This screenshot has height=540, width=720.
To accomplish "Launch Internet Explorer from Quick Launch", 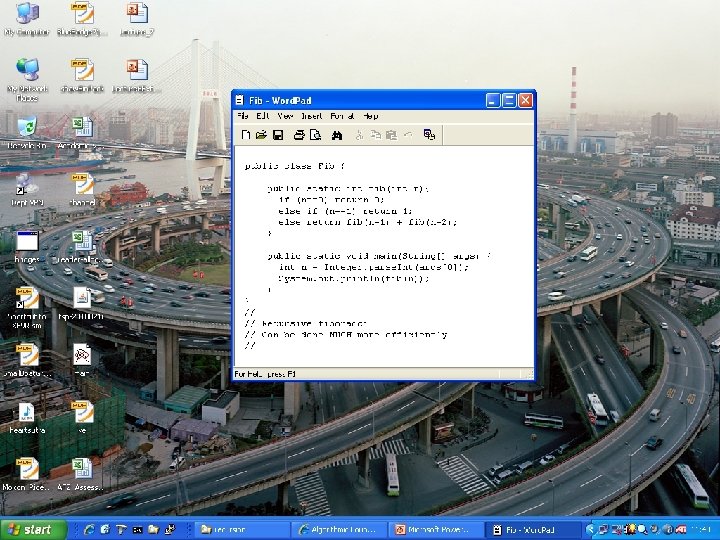I will 90,529.
